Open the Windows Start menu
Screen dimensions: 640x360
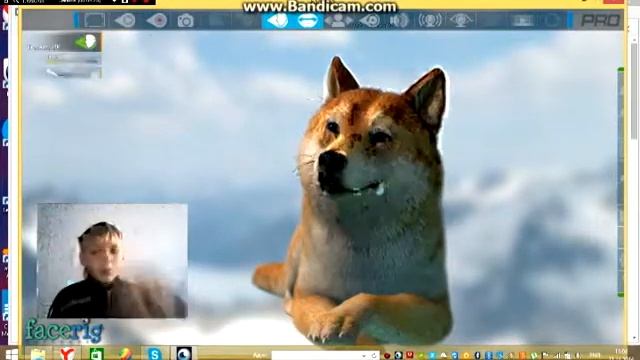point(11,354)
